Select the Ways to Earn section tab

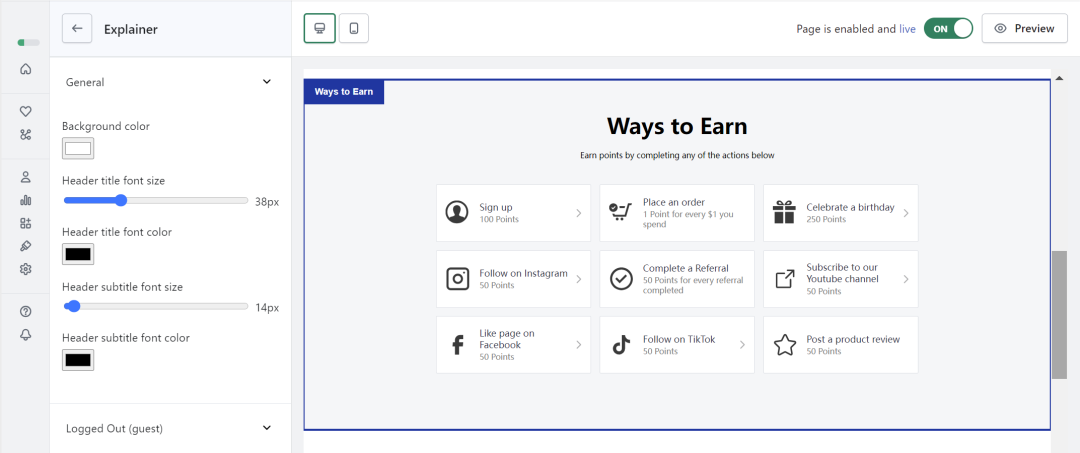click(344, 92)
